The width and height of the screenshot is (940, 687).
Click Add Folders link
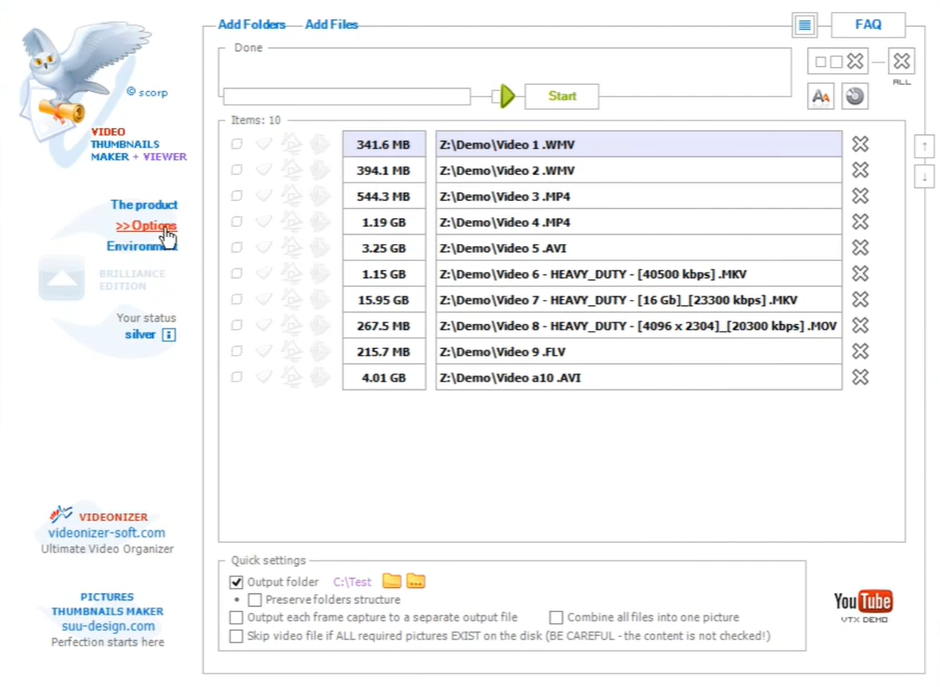252,25
